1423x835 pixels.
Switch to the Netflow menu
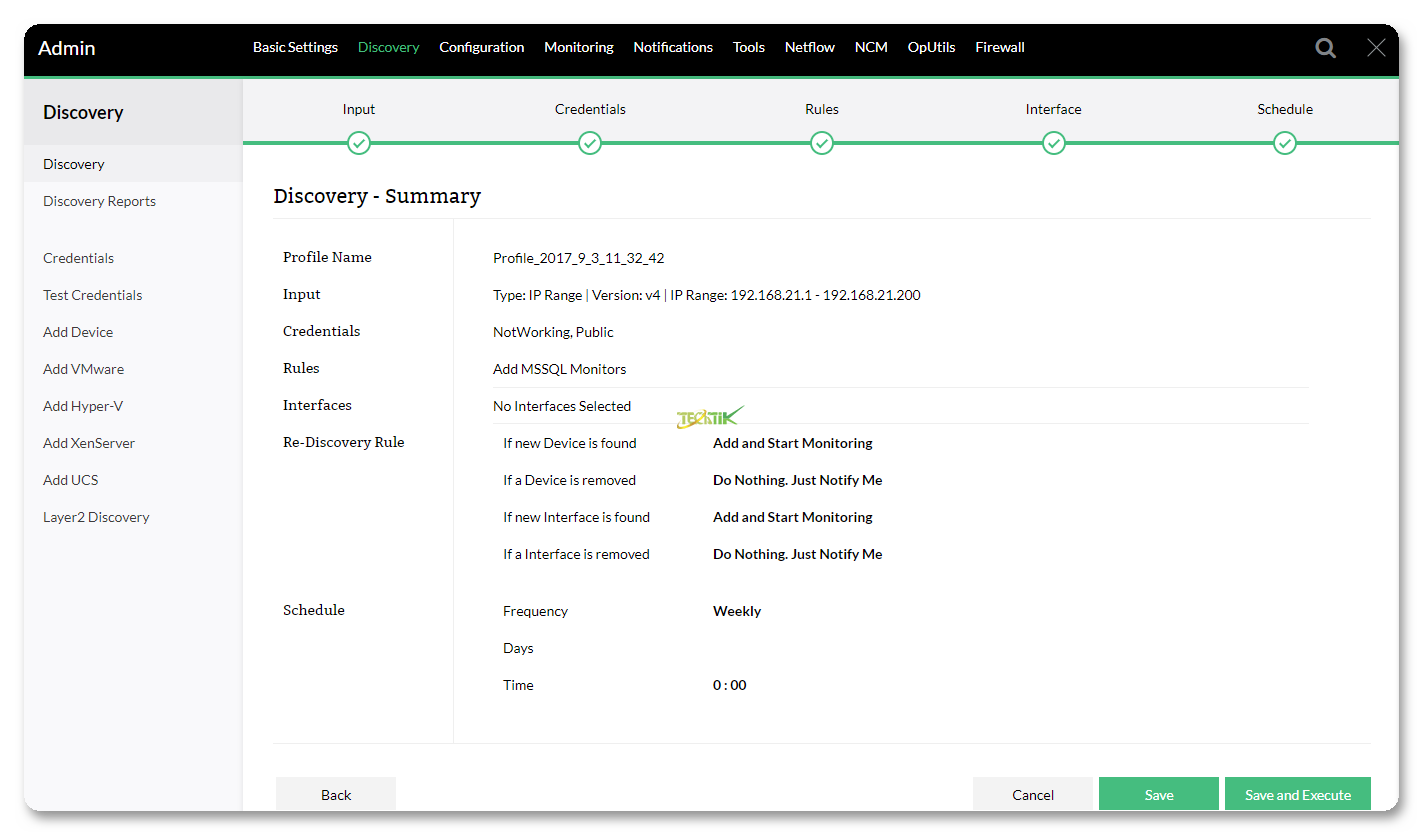[809, 47]
